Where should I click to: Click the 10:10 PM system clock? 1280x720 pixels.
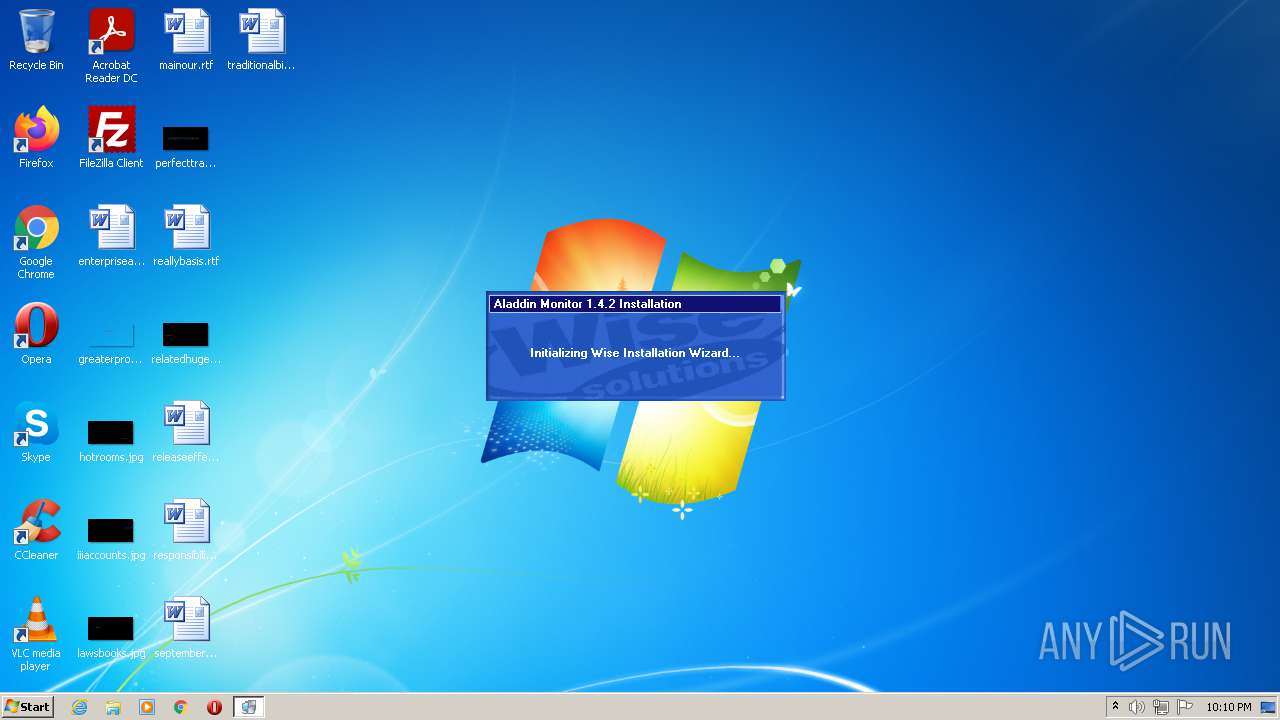coord(1228,707)
